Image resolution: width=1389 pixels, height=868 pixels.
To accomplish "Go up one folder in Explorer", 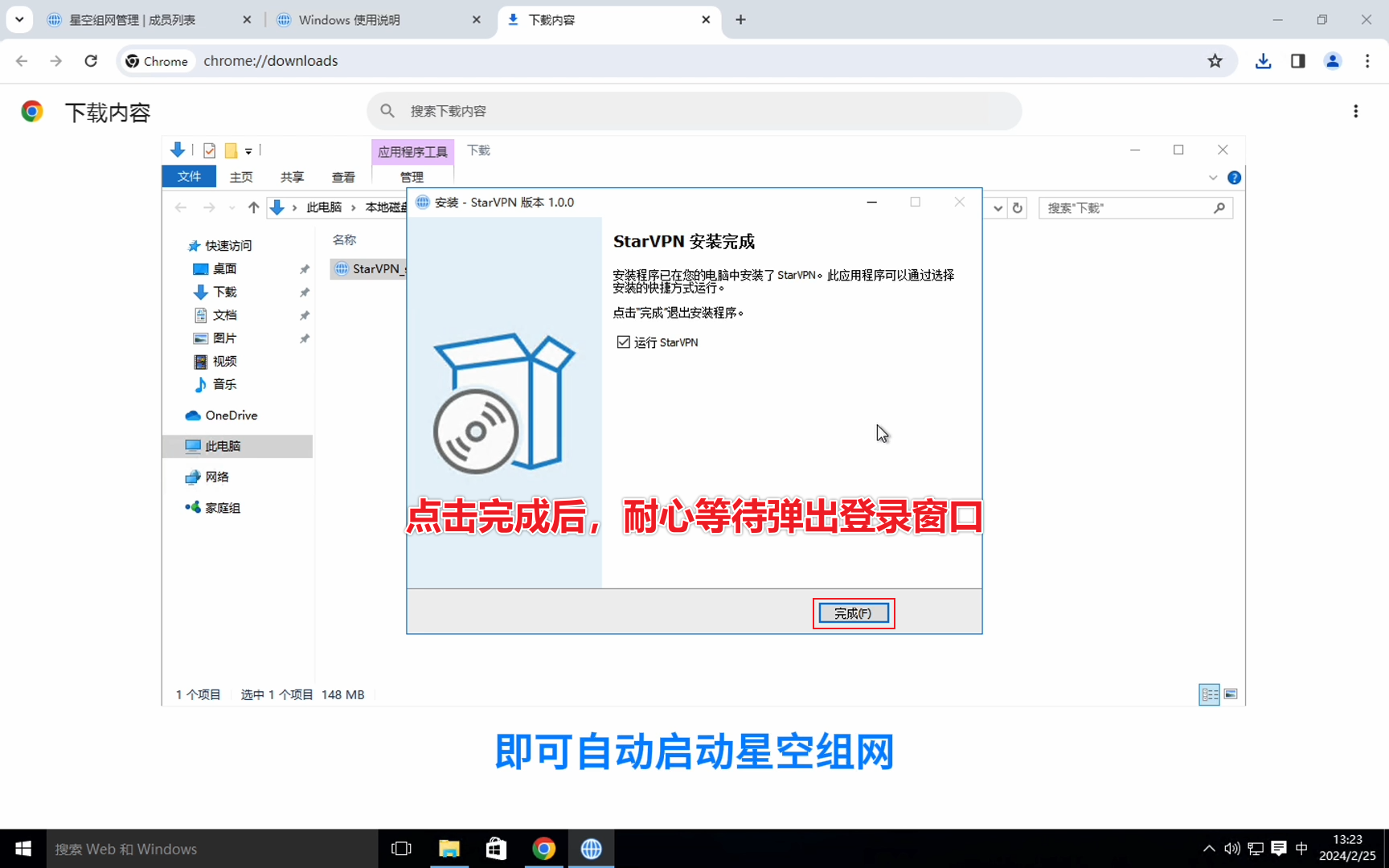I will pyautogui.click(x=253, y=207).
